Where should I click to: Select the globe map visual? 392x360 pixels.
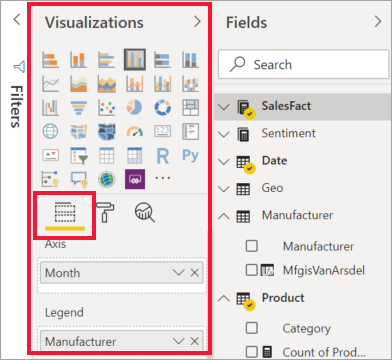51,131
